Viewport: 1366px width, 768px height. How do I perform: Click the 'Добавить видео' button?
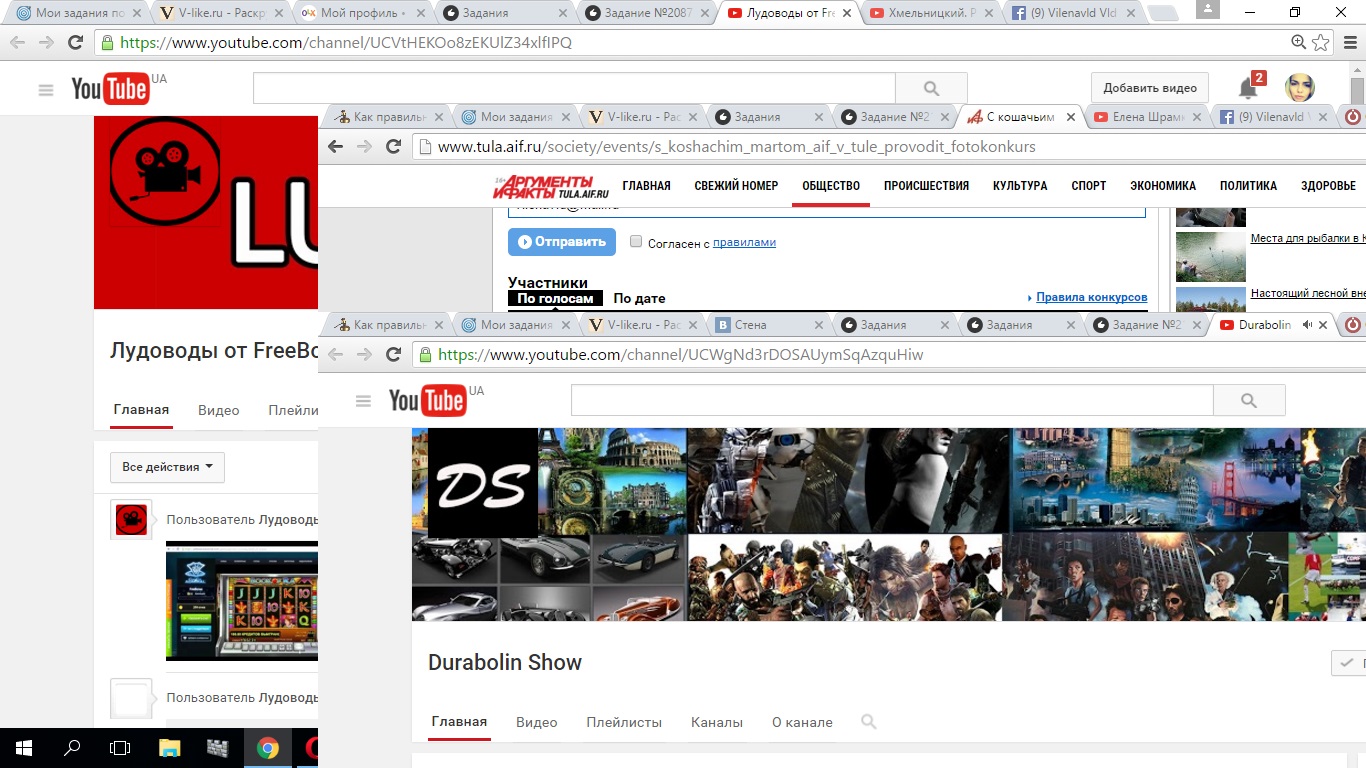coord(1149,88)
